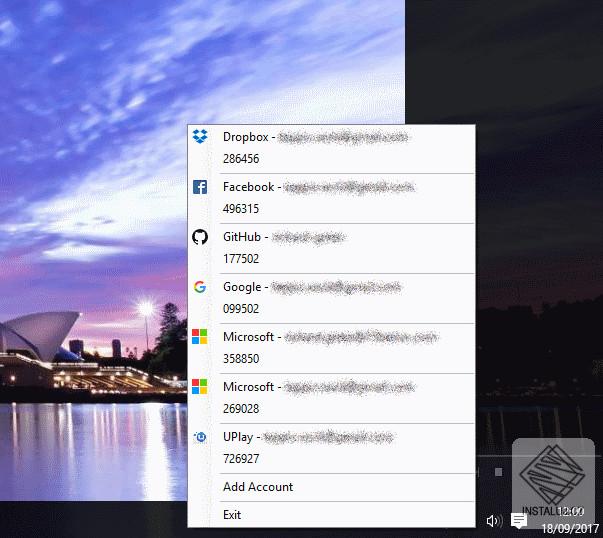Image resolution: width=603 pixels, height=538 pixels.
Task: Copy GitHub code 177502
Action: [241, 259]
